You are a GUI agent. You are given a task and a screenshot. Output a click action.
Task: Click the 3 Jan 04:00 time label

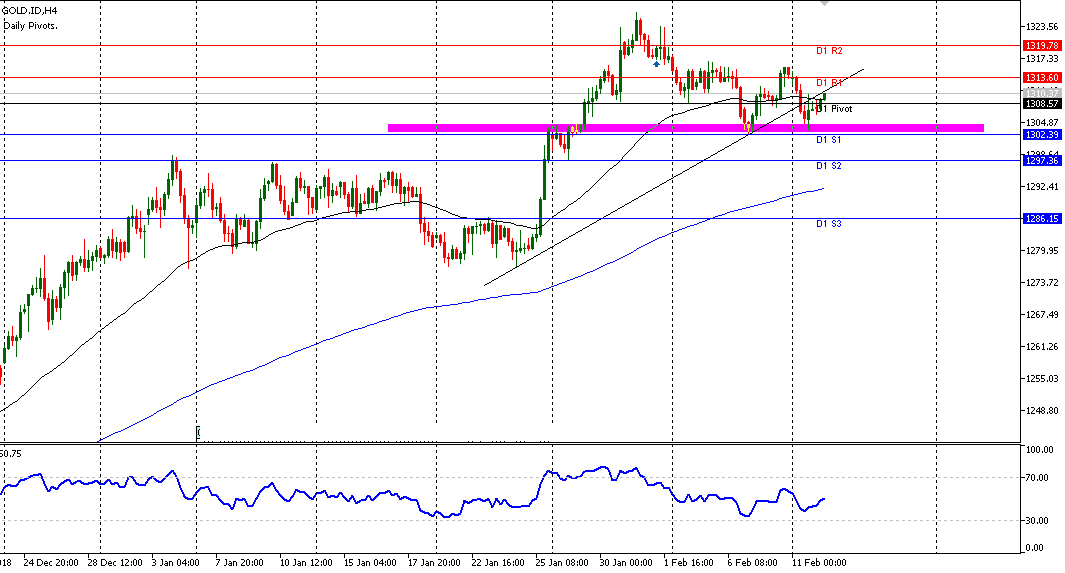coord(174,562)
